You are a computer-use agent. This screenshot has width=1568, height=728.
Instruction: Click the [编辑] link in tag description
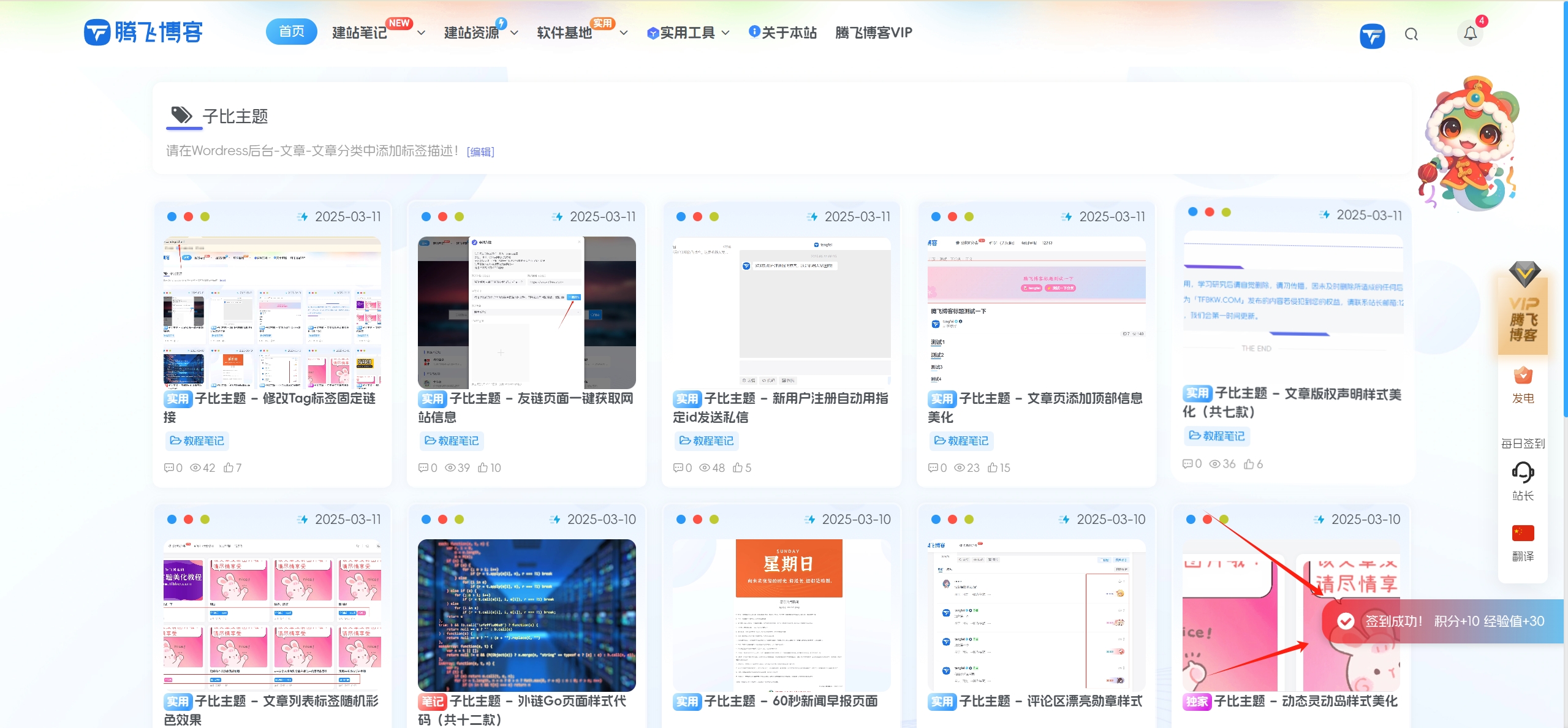pos(480,152)
